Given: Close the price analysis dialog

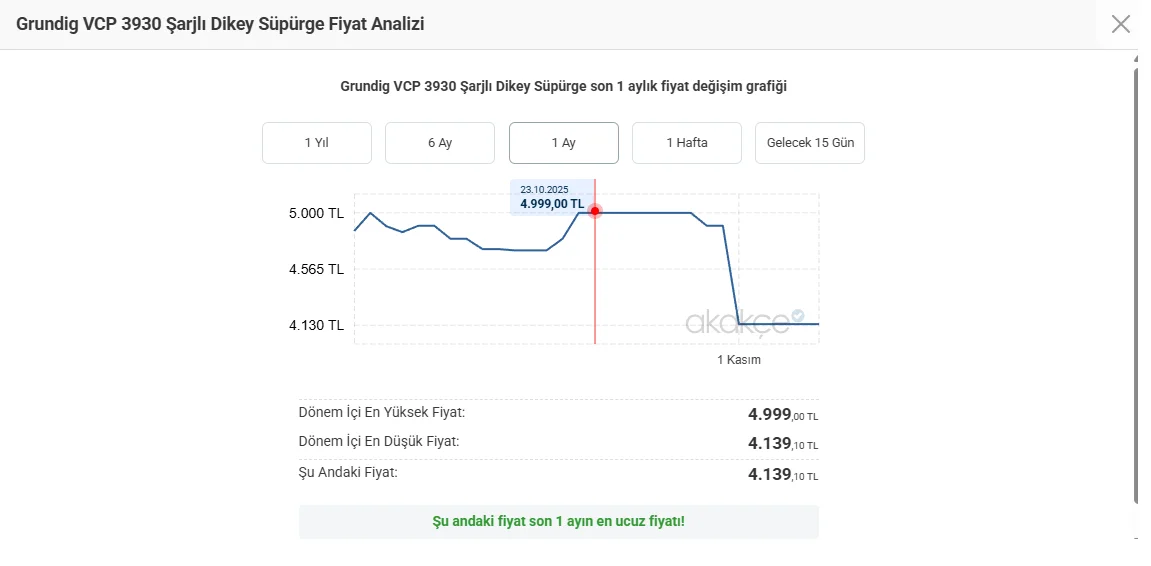Looking at the screenshot, I should click(1120, 24).
